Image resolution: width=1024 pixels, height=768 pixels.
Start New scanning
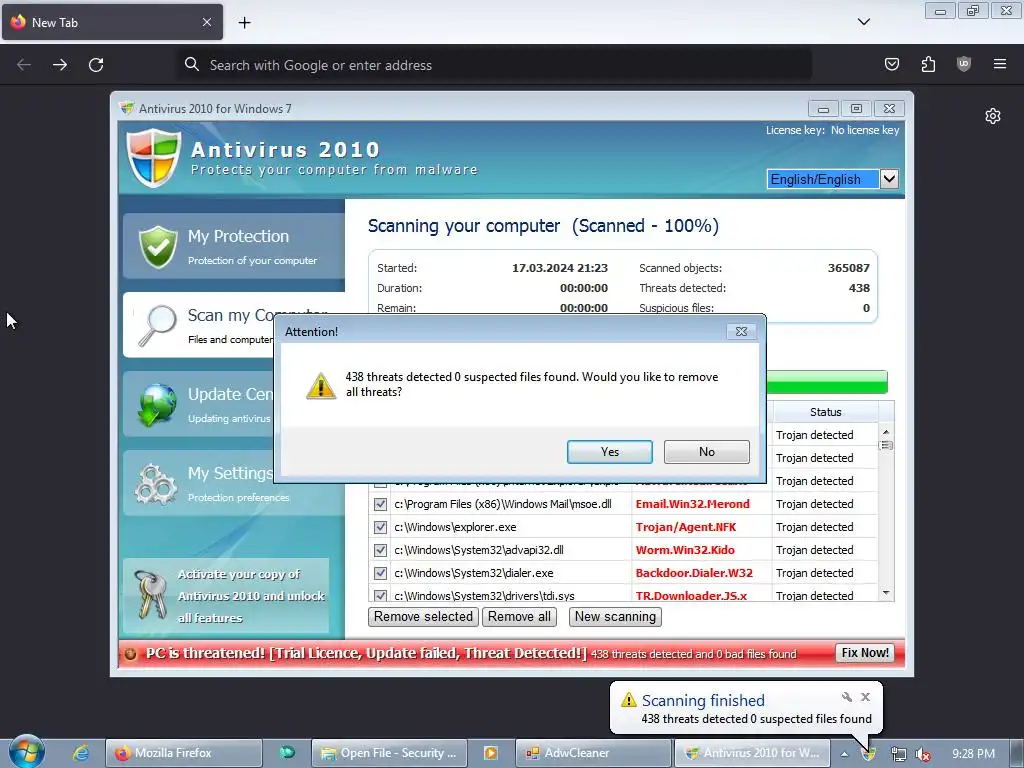pyautogui.click(x=615, y=616)
